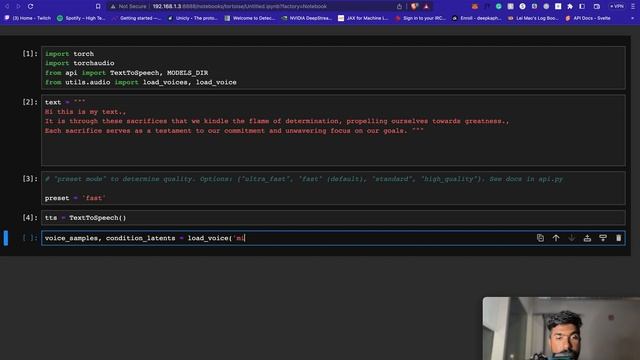Focus the text string cell labeled [2]
The image size is (640, 360).
point(333,131)
